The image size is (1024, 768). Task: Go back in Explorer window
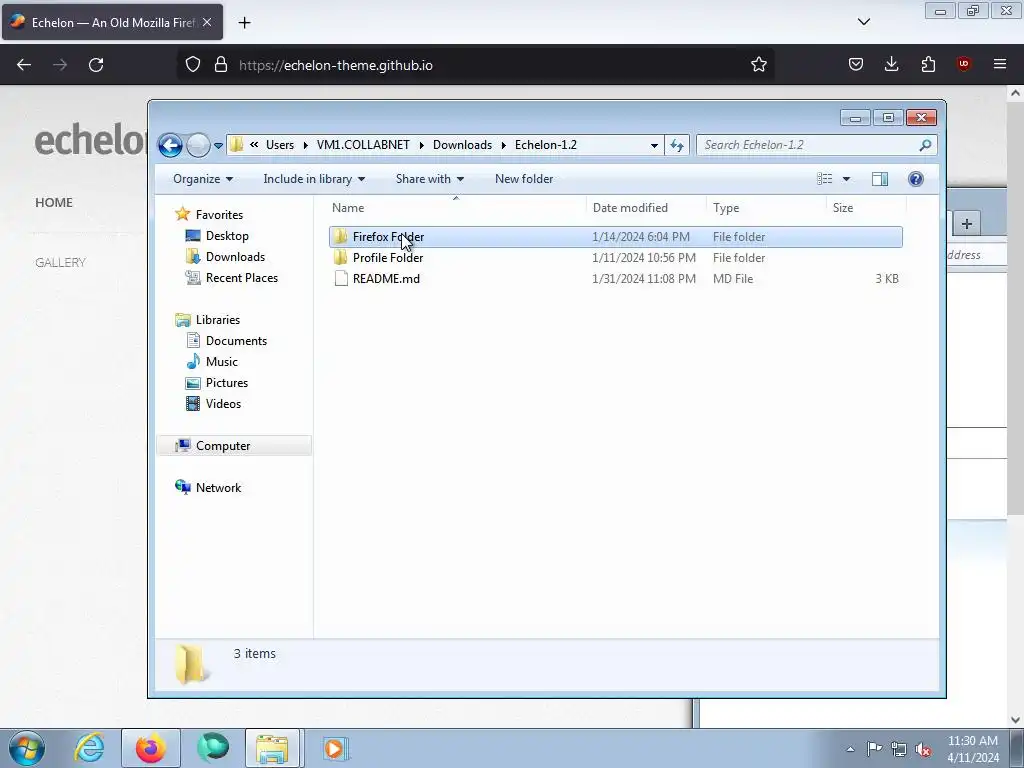tap(170, 145)
